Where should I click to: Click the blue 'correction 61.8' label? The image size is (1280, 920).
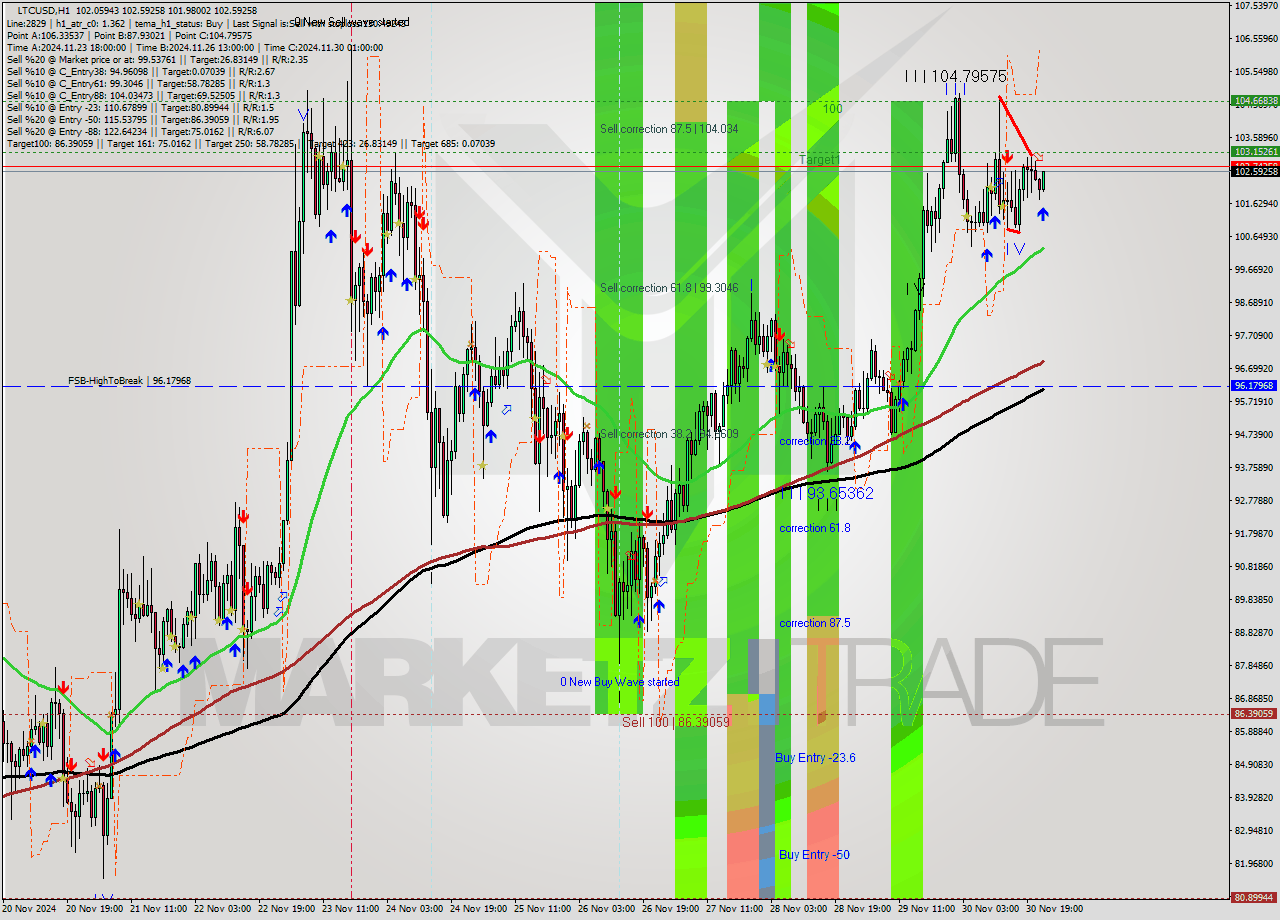click(x=815, y=527)
